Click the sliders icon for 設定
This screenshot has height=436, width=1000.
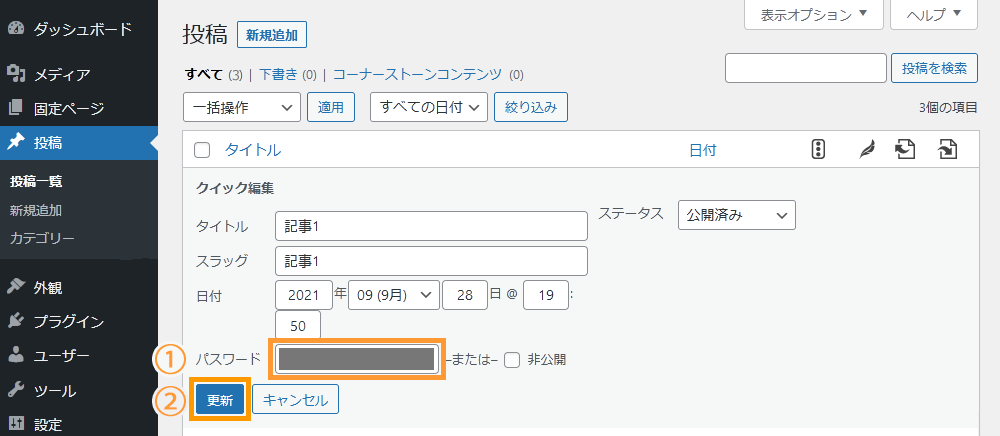[16, 424]
